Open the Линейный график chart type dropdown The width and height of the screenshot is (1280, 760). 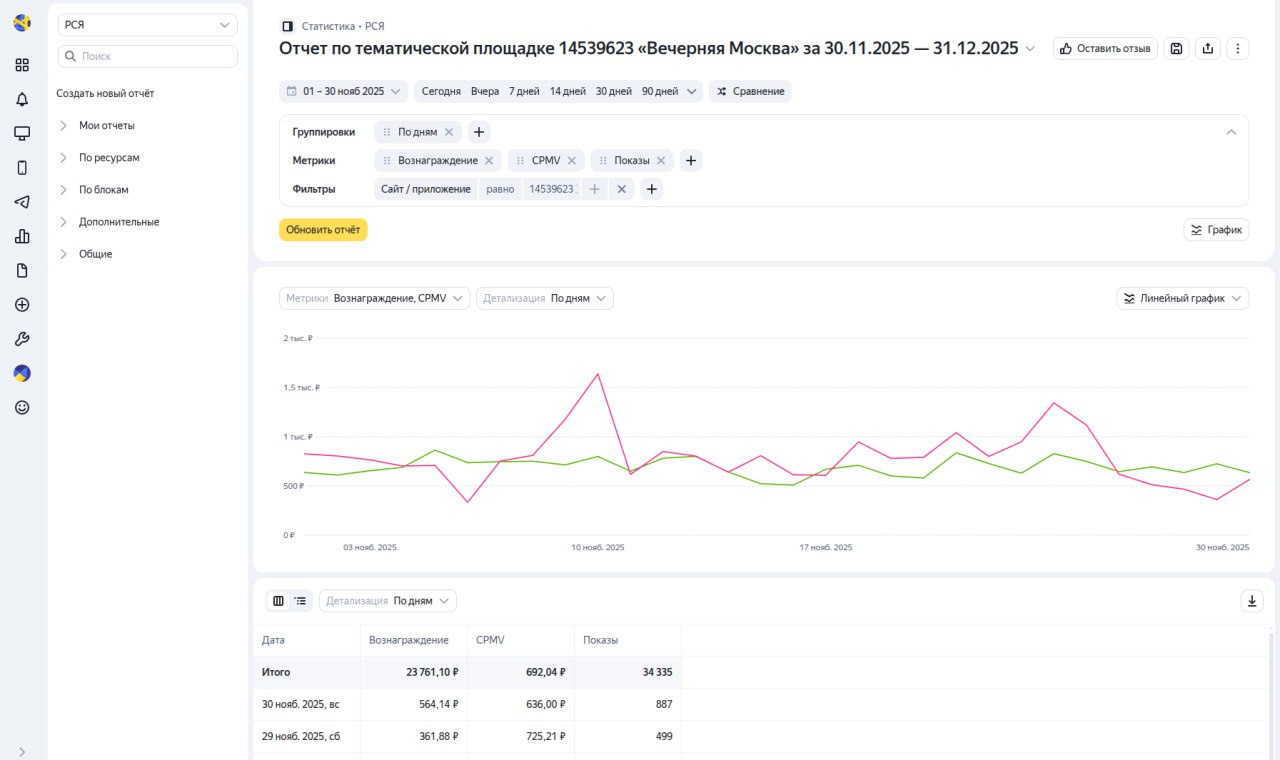click(x=1182, y=298)
